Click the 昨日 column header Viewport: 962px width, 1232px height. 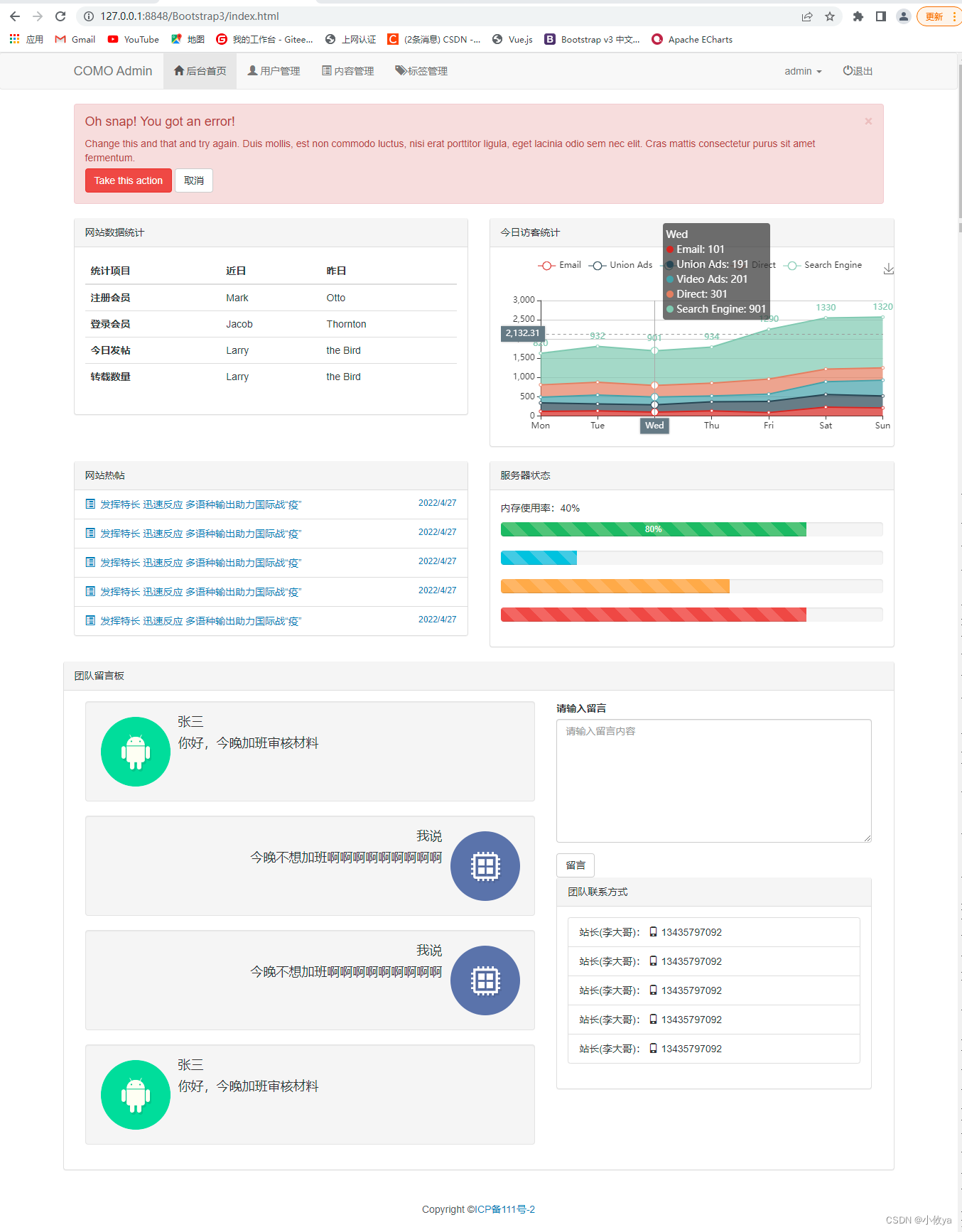pos(336,271)
